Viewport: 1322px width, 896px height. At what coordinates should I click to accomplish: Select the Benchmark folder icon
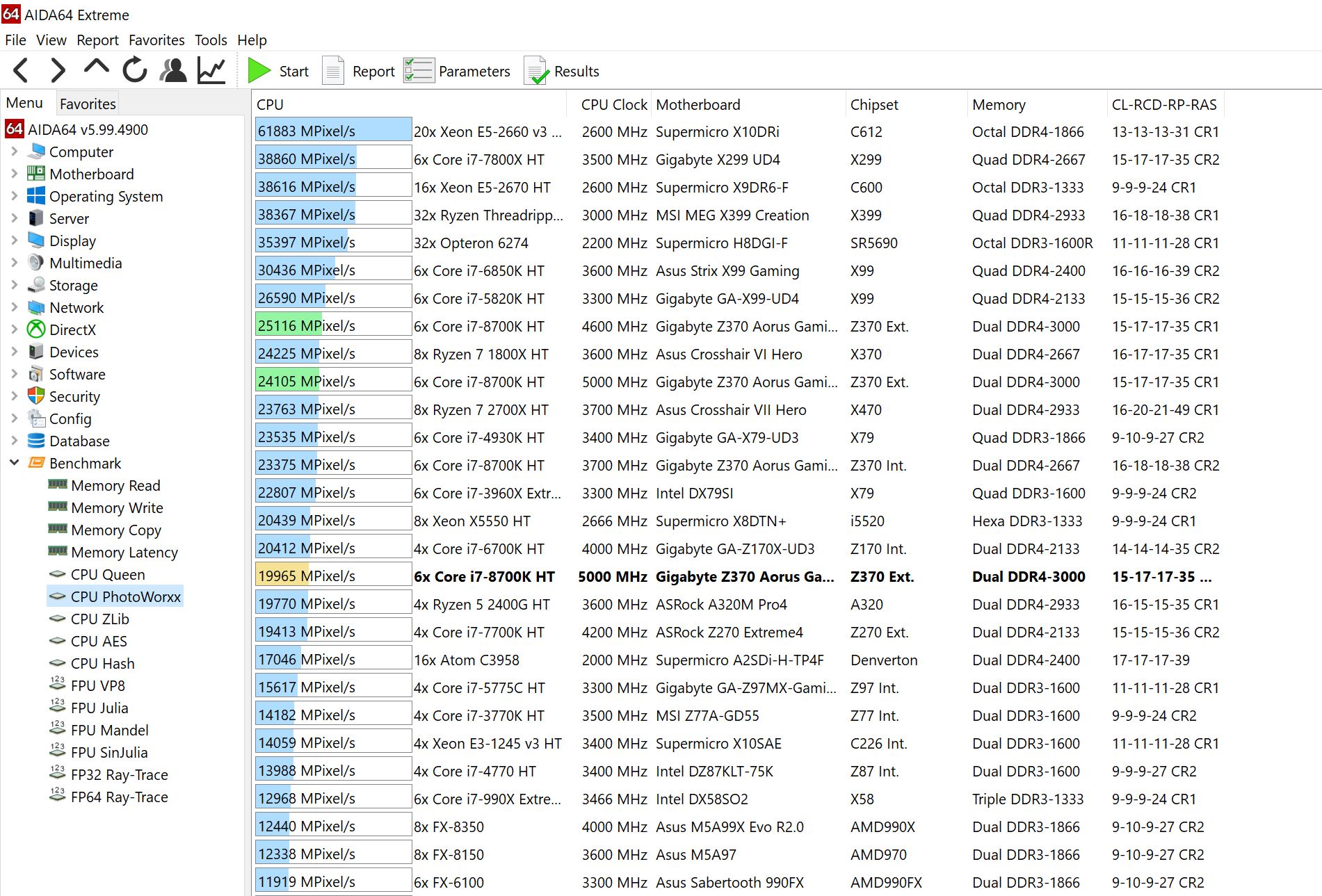pos(36,462)
